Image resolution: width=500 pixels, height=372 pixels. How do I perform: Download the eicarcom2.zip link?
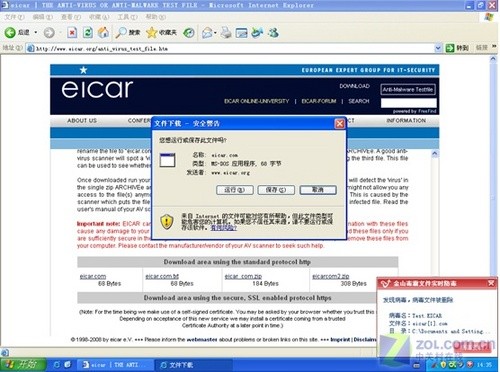point(331,276)
